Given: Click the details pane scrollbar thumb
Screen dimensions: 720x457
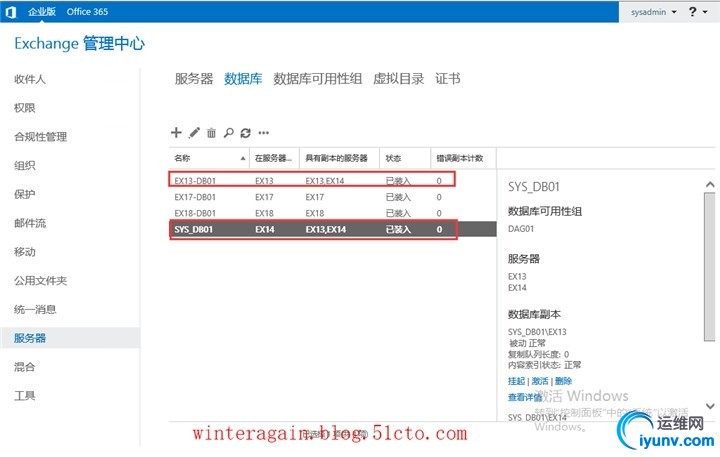Looking at the screenshot, I should (710, 267).
